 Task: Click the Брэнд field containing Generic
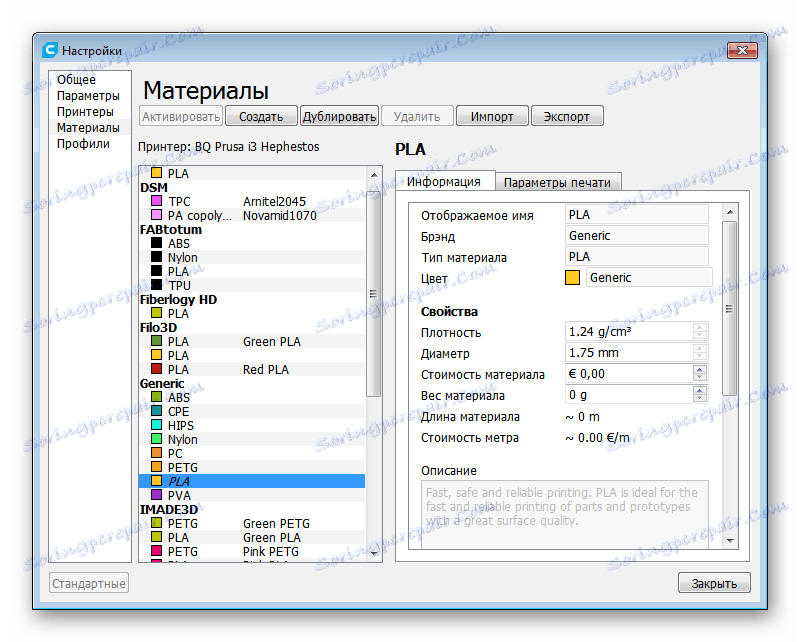pyautogui.click(x=637, y=236)
